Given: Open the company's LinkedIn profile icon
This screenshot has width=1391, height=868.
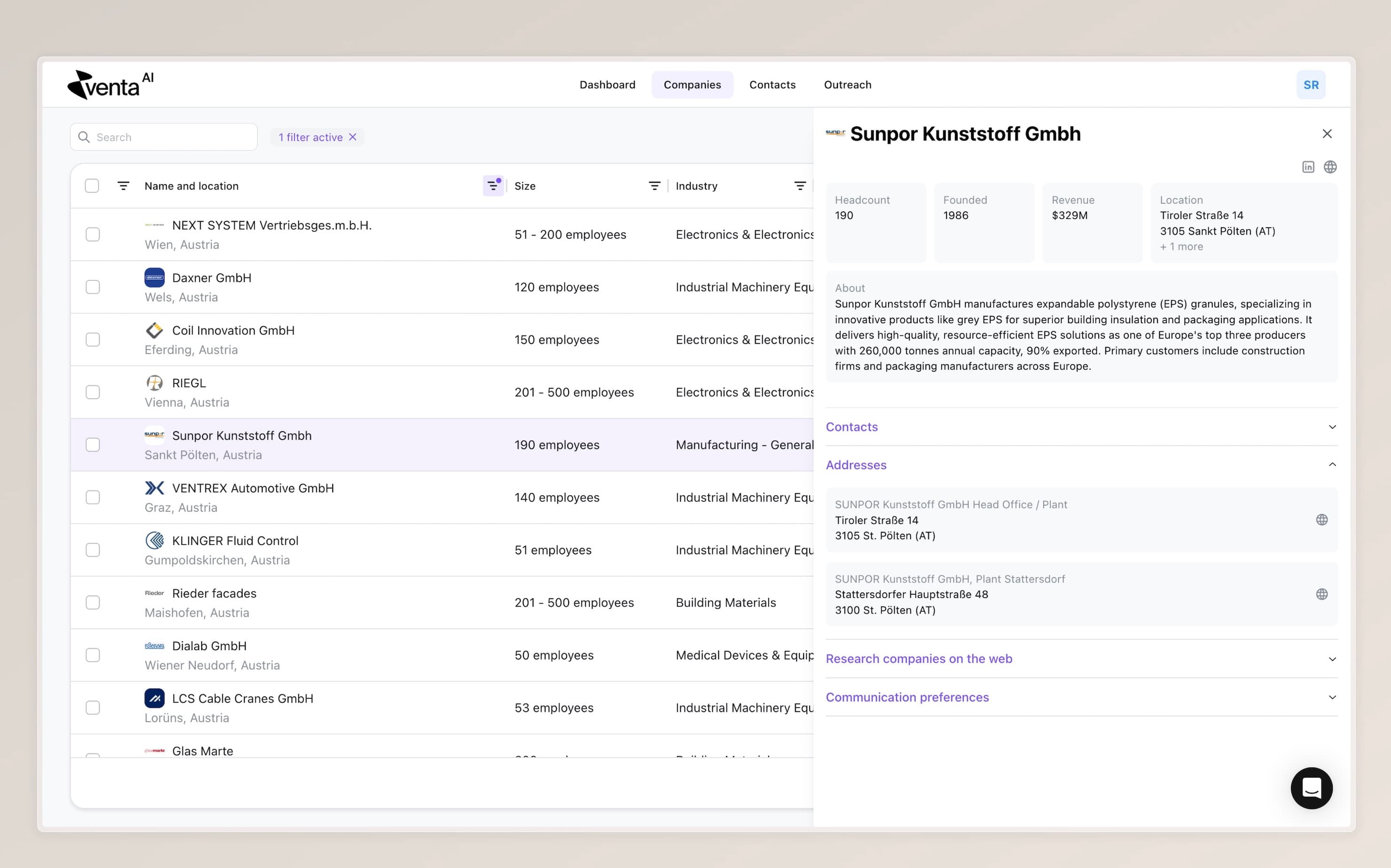Looking at the screenshot, I should pyautogui.click(x=1308, y=167).
